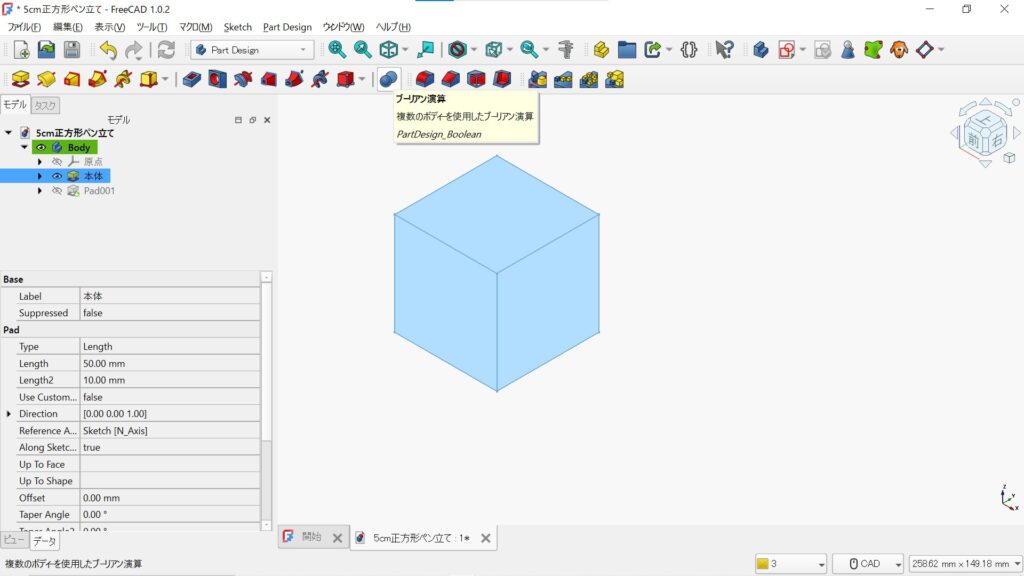
Task: Switch to the タスク tab
Action: (x=45, y=104)
